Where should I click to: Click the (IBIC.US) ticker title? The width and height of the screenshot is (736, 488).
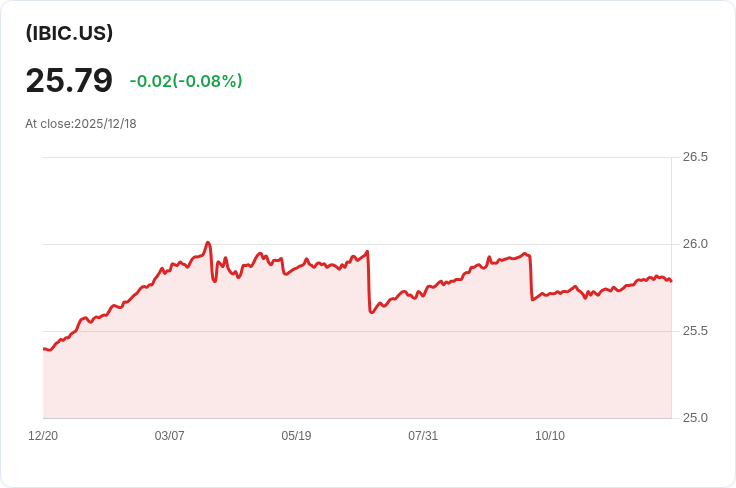click(x=69, y=33)
